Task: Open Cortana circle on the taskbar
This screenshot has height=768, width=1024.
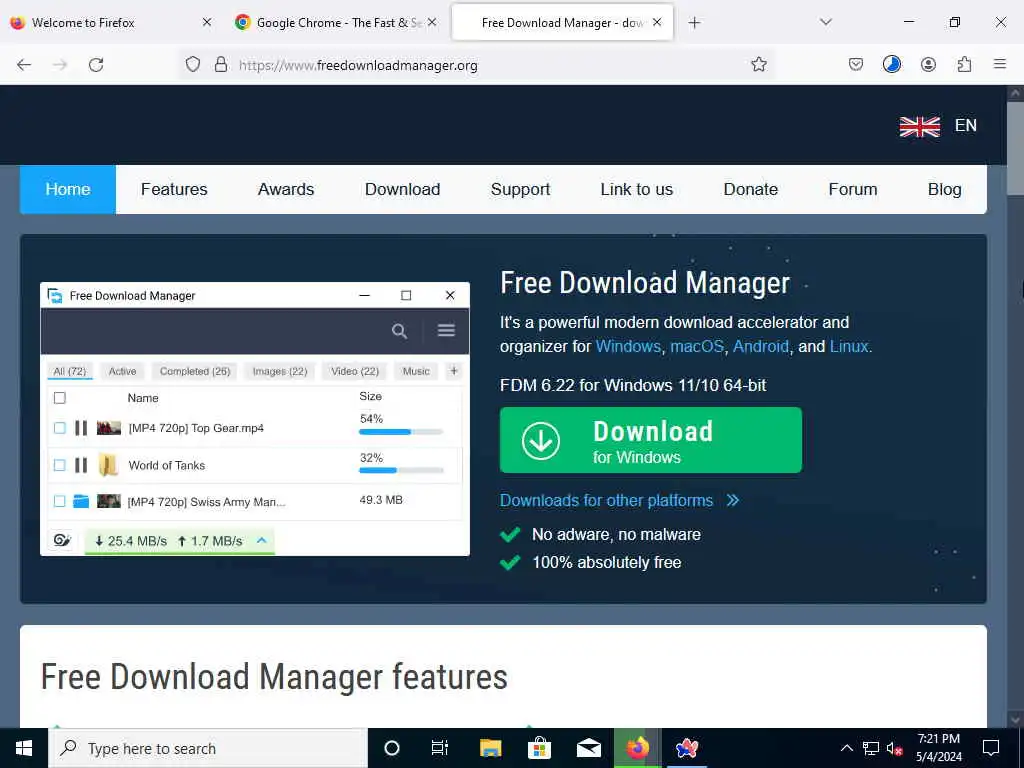Action: click(391, 748)
